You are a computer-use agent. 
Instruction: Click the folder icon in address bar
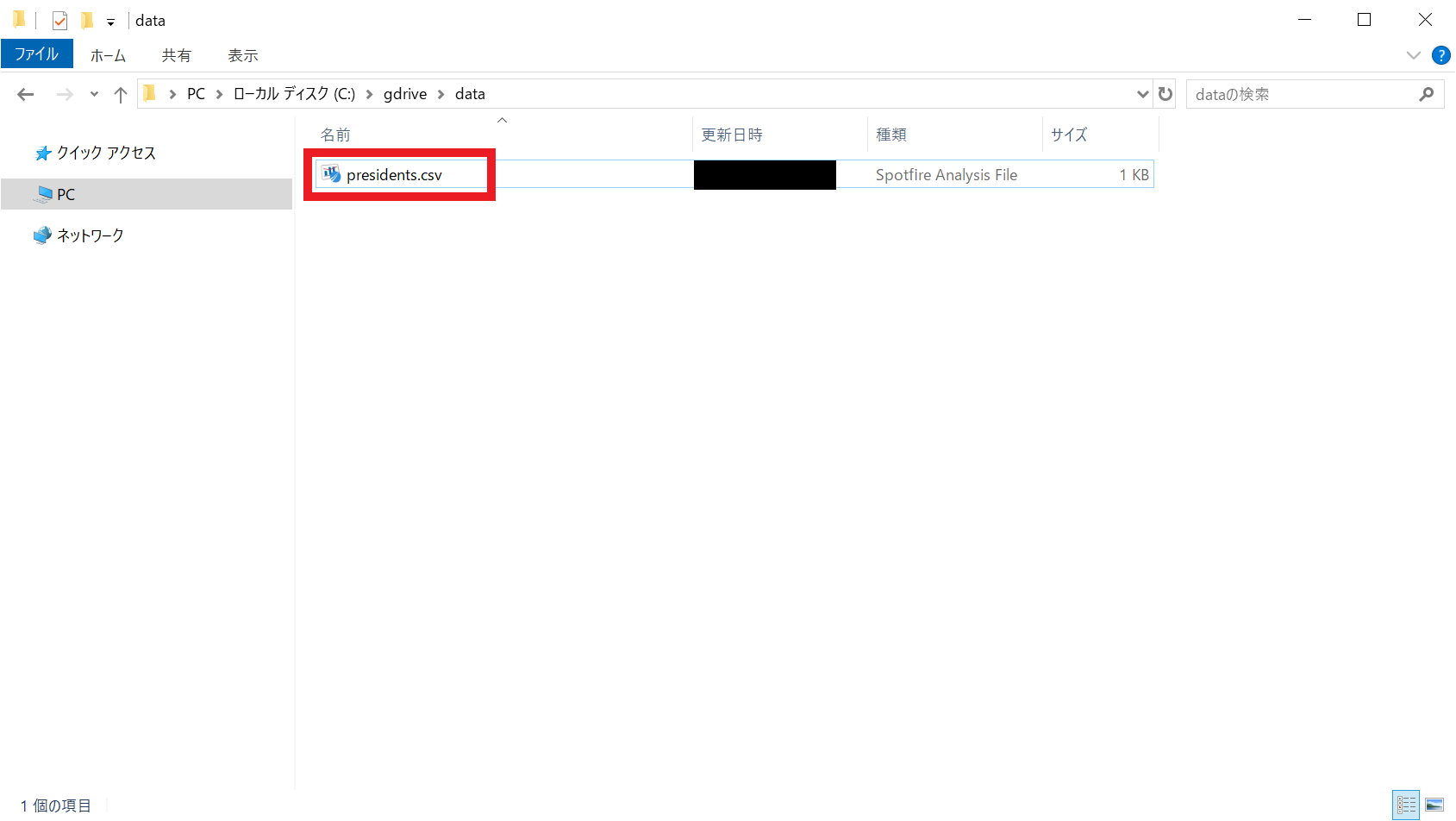click(x=150, y=93)
